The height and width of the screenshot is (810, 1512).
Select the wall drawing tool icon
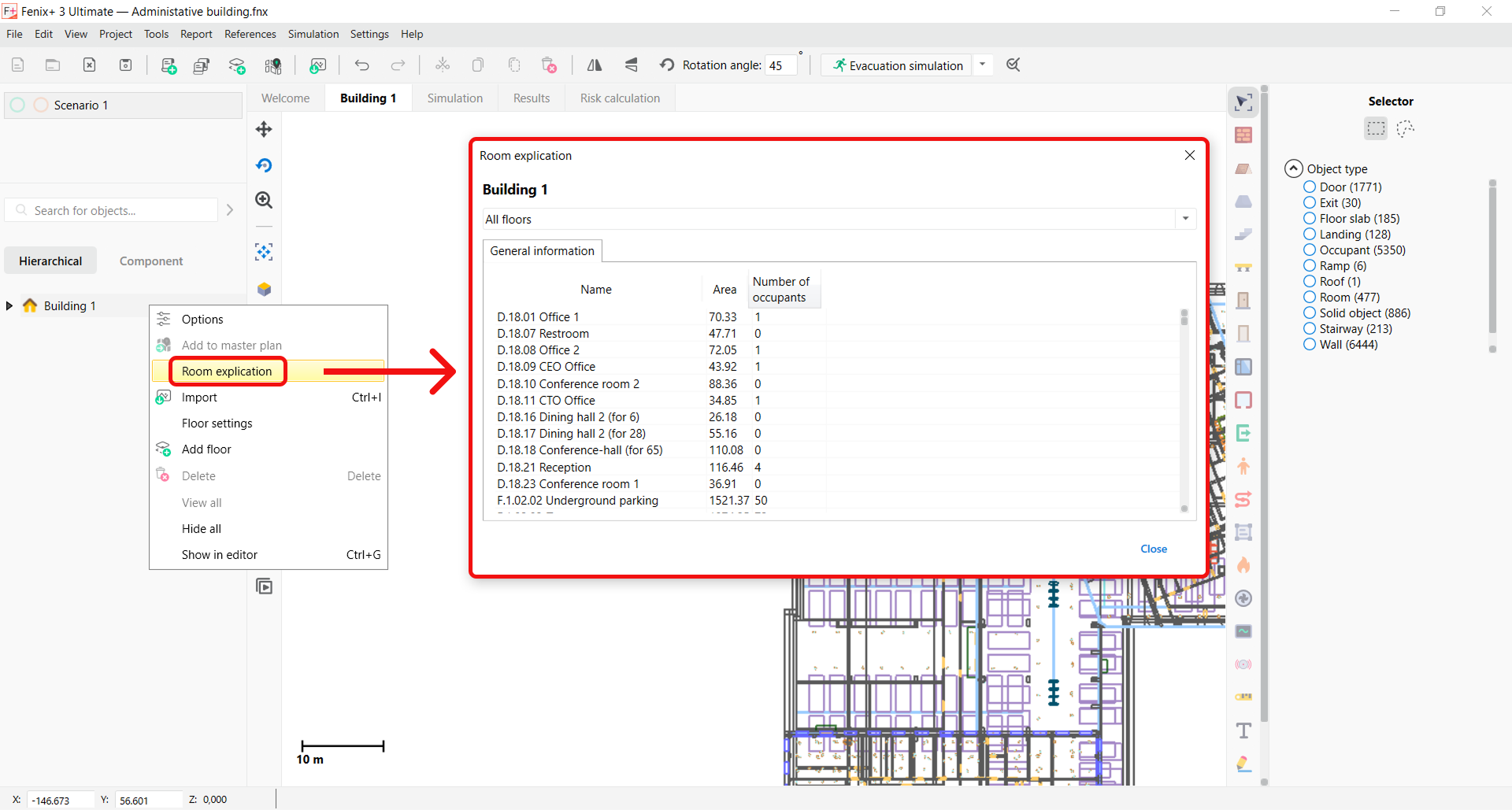(x=1243, y=135)
